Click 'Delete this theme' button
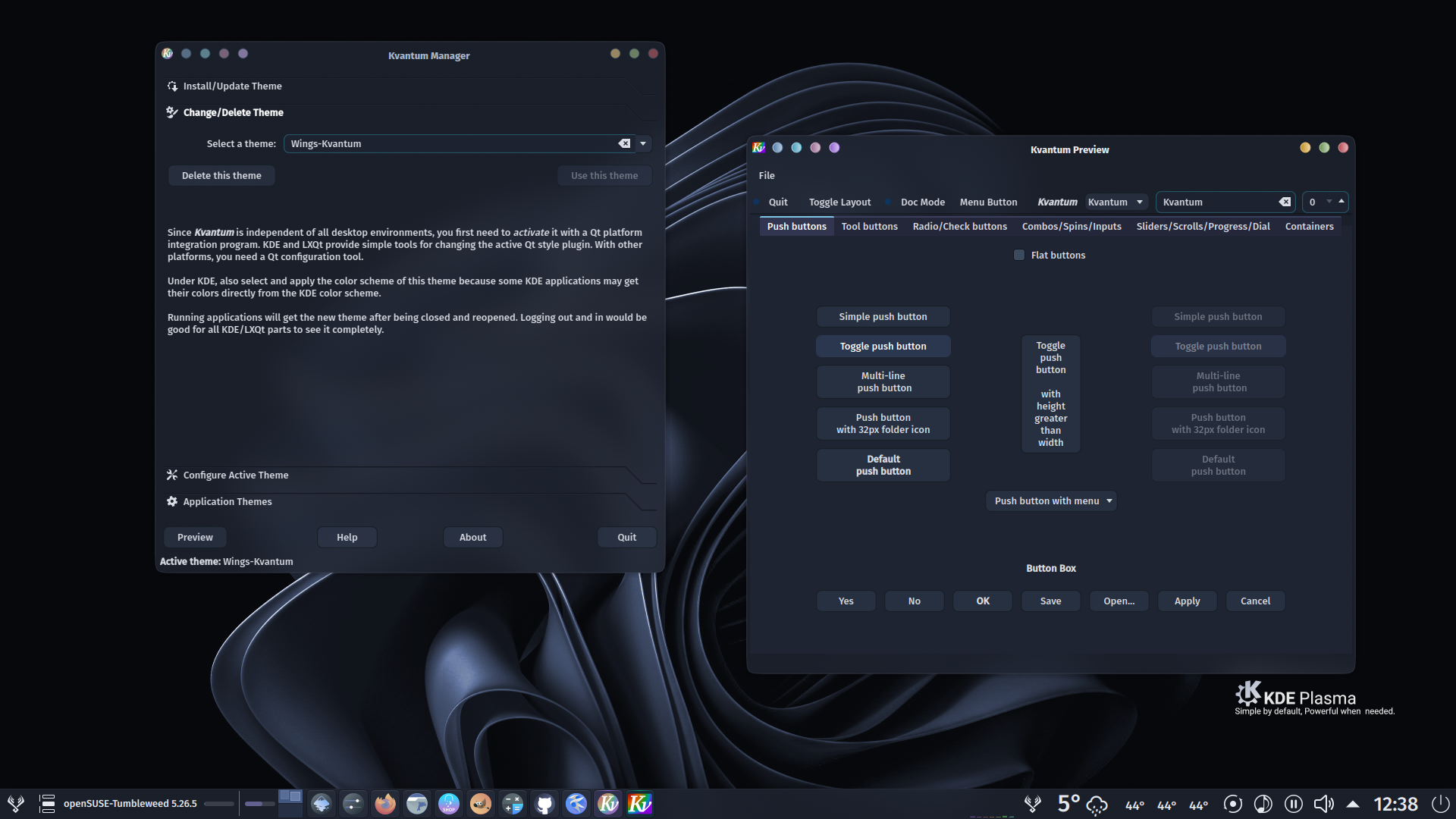1456x819 pixels. click(221, 175)
